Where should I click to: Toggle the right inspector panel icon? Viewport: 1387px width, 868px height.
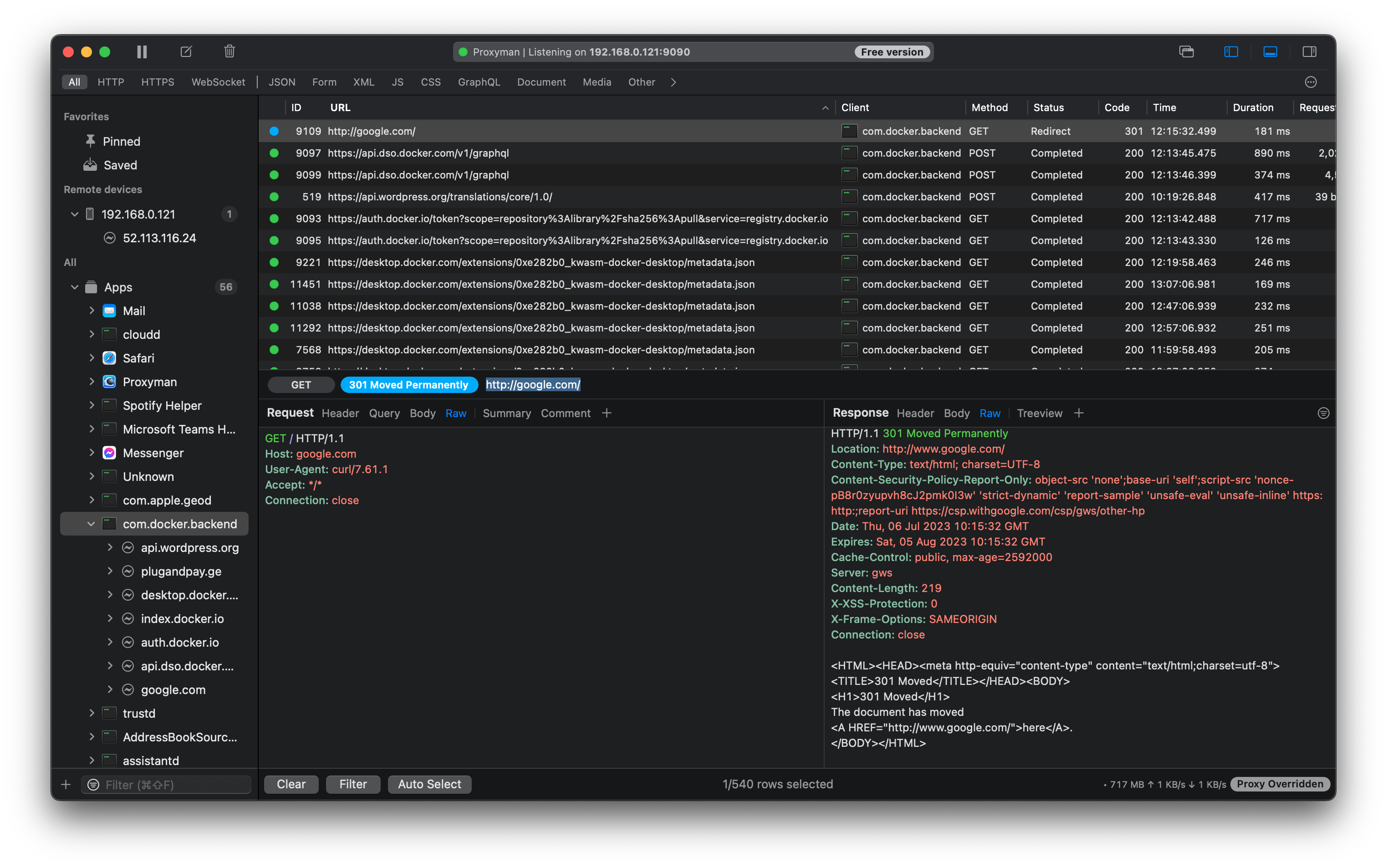pos(1310,51)
